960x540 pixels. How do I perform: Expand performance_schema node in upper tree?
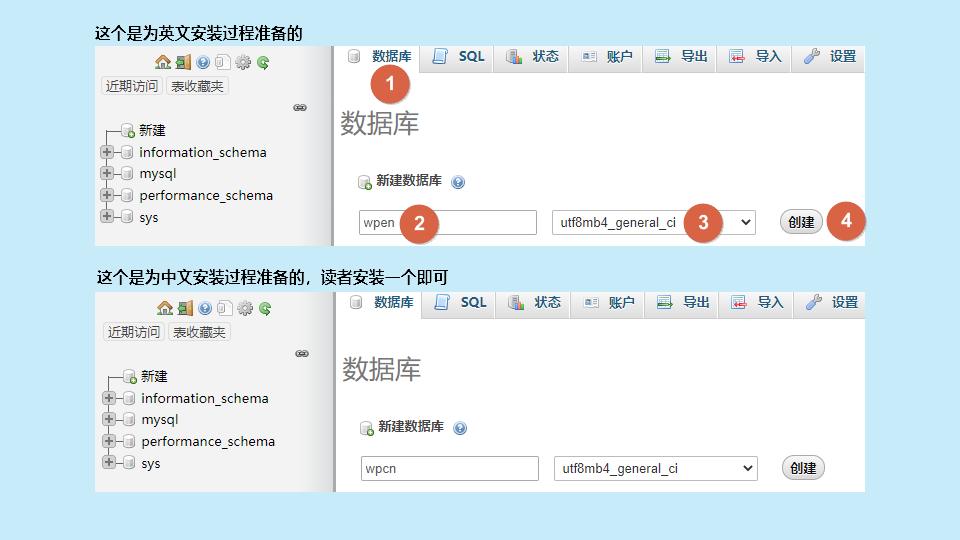(x=107, y=195)
